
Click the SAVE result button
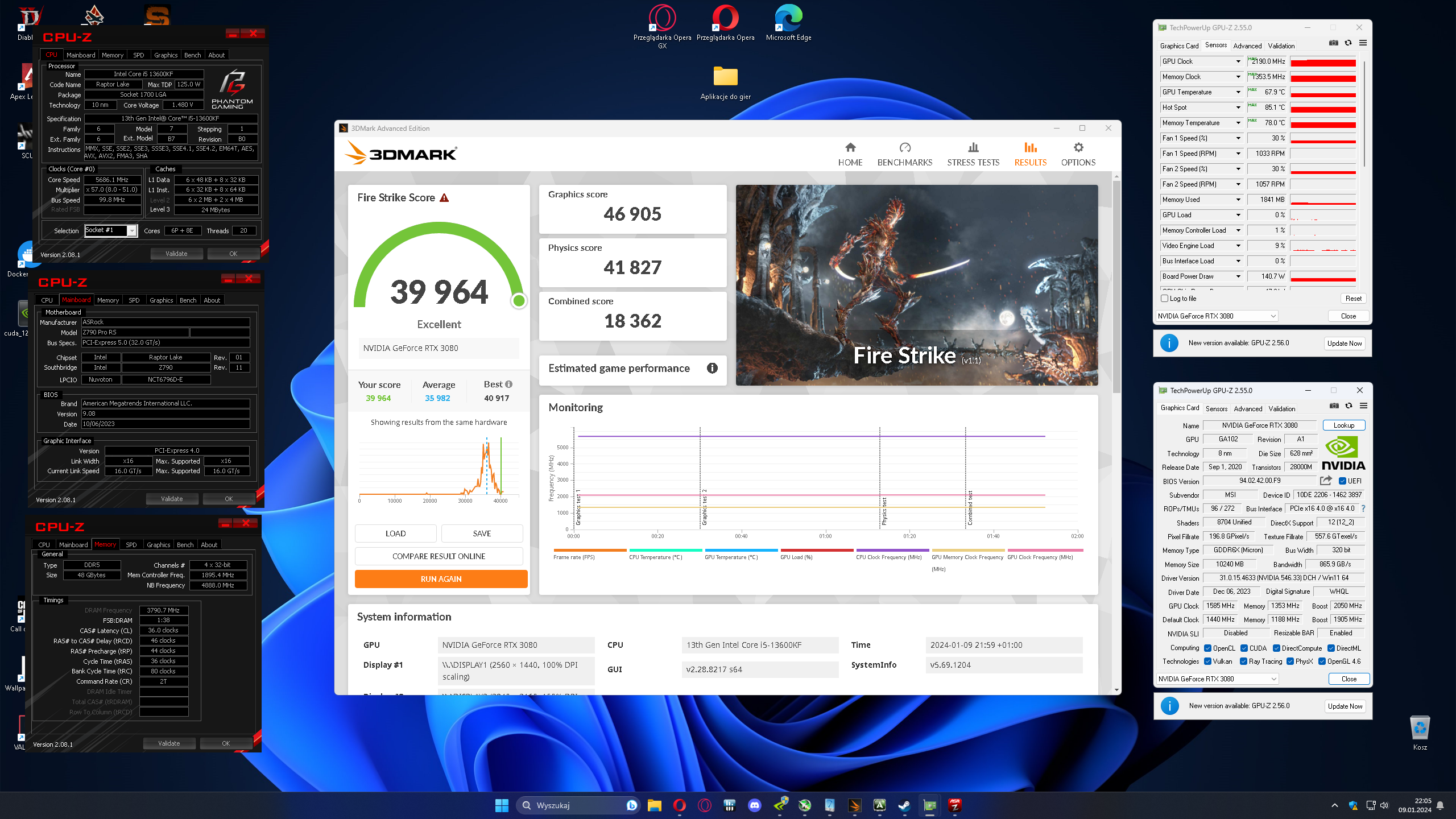[x=482, y=533]
